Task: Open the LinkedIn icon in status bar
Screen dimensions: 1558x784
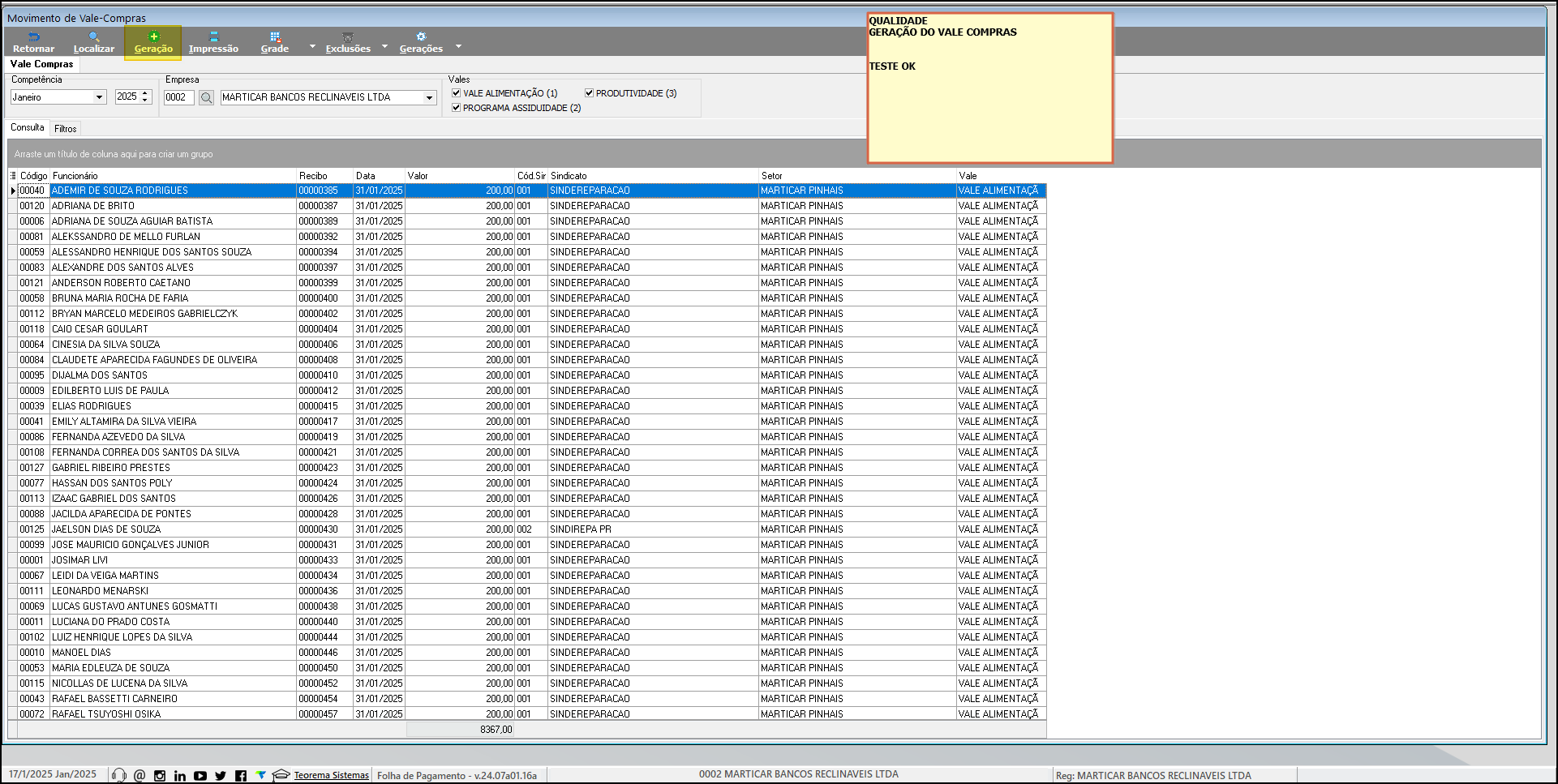Action: 180,776
